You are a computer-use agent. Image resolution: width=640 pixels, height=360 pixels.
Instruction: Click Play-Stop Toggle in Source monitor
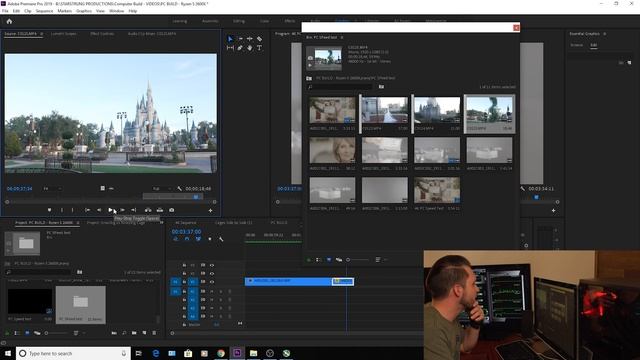click(x=110, y=210)
